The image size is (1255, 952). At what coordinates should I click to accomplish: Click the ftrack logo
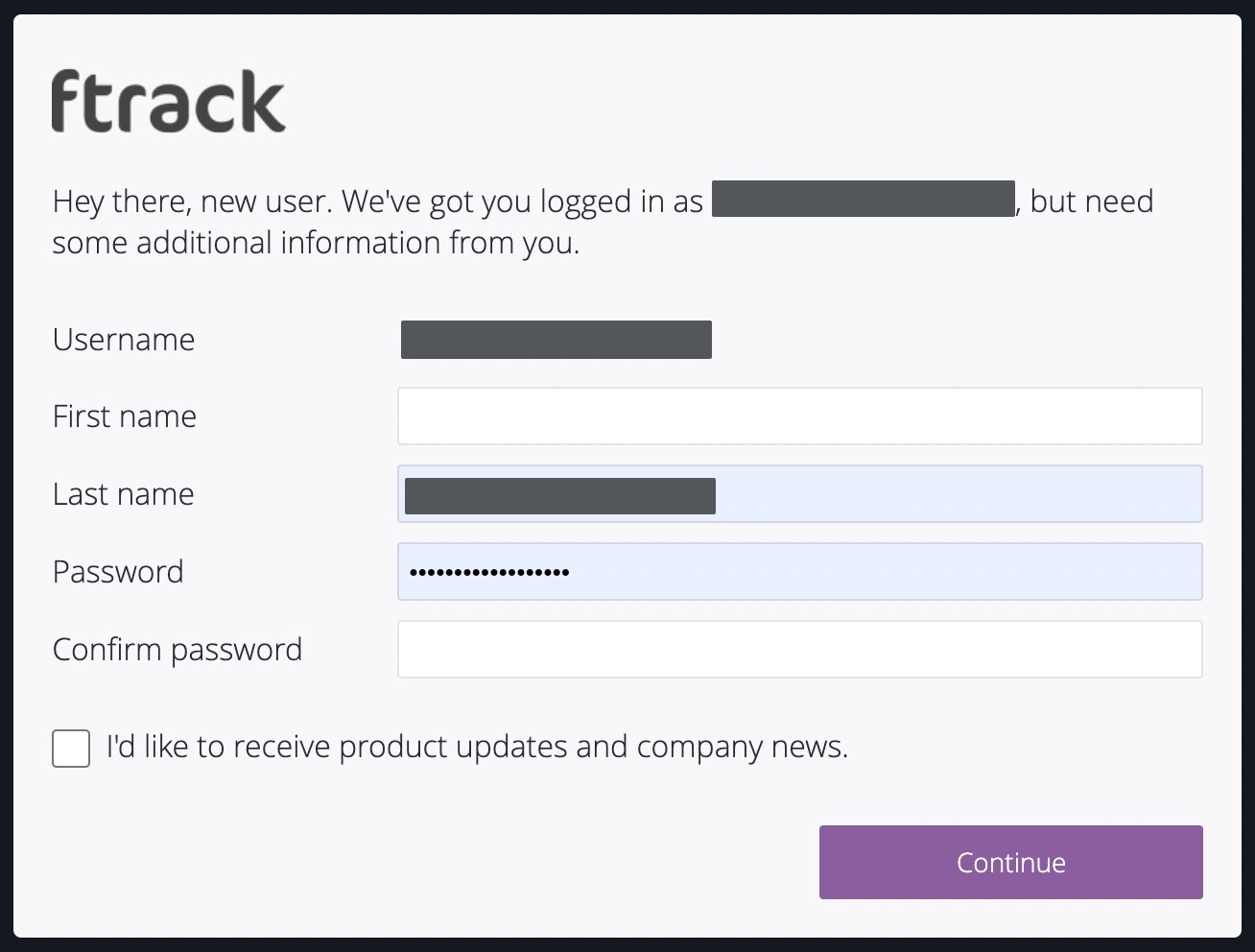coord(168,102)
